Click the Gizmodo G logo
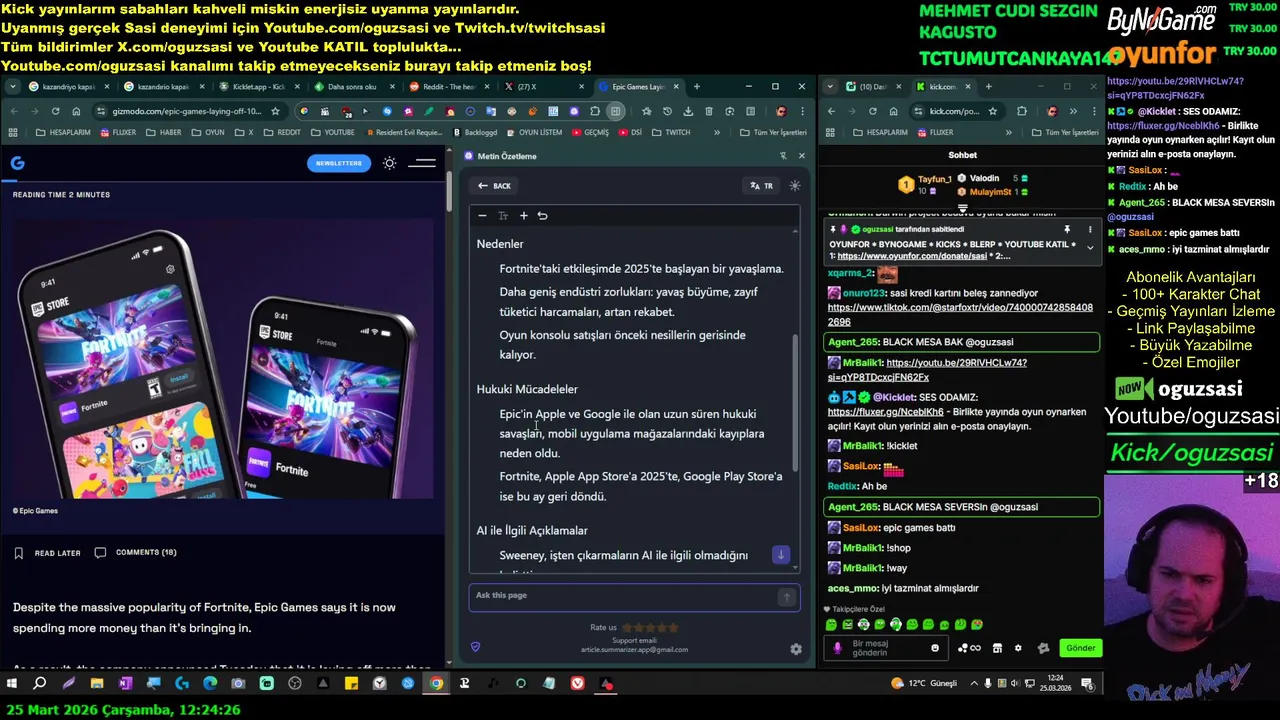The image size is (1280, 720). coord(17,163)
